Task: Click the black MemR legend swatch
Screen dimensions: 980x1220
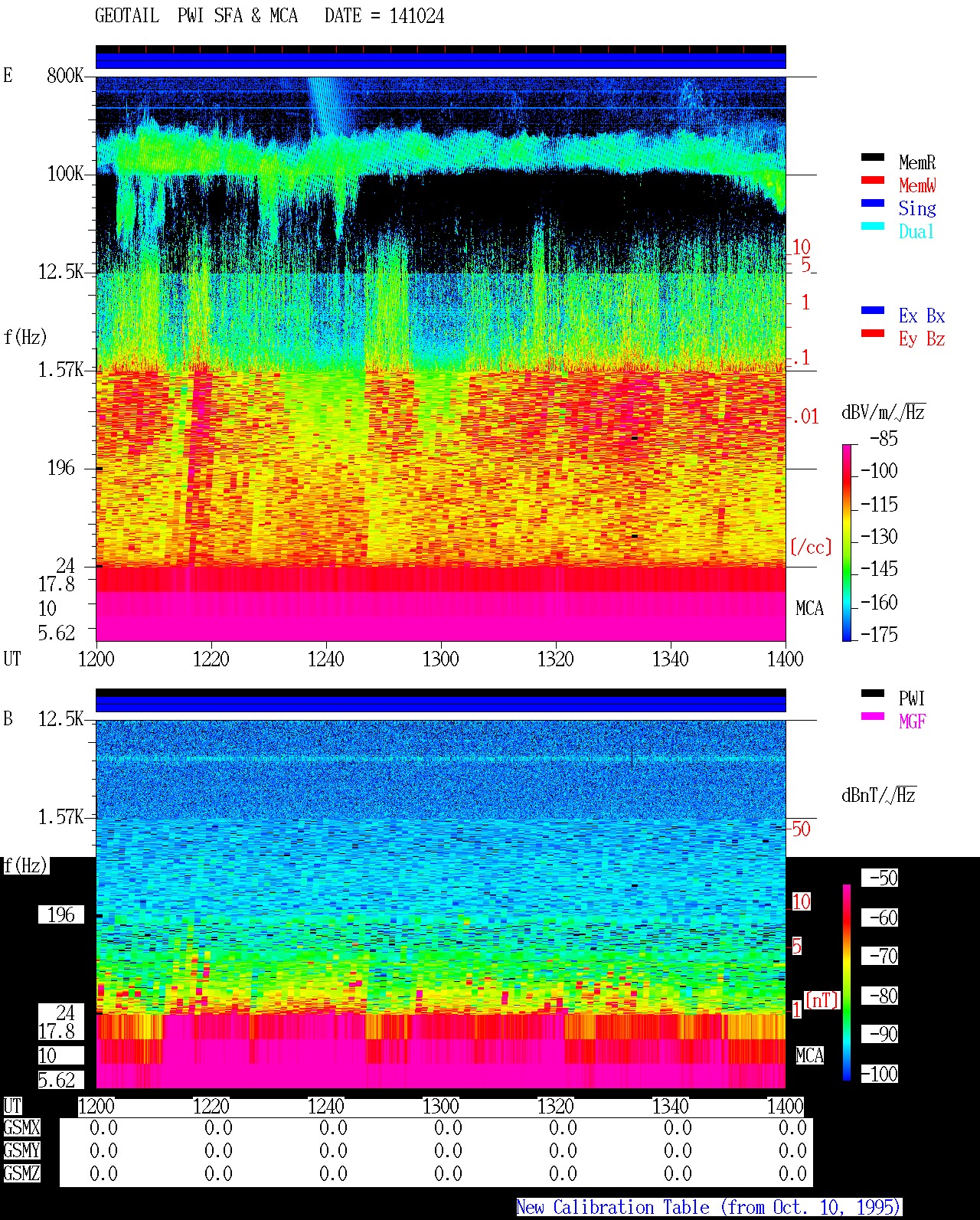Action: (x=873, y=158)
